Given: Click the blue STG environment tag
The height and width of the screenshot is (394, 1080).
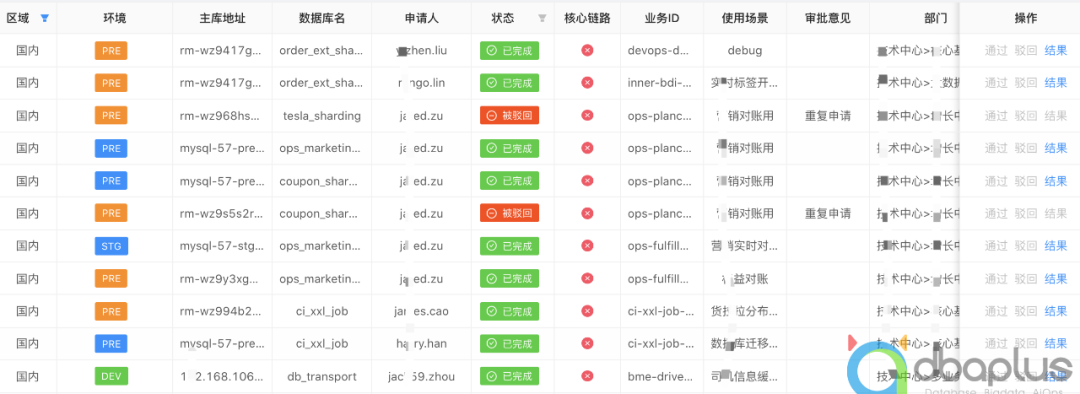Looking at the screenshot, I should pos(111,246).
